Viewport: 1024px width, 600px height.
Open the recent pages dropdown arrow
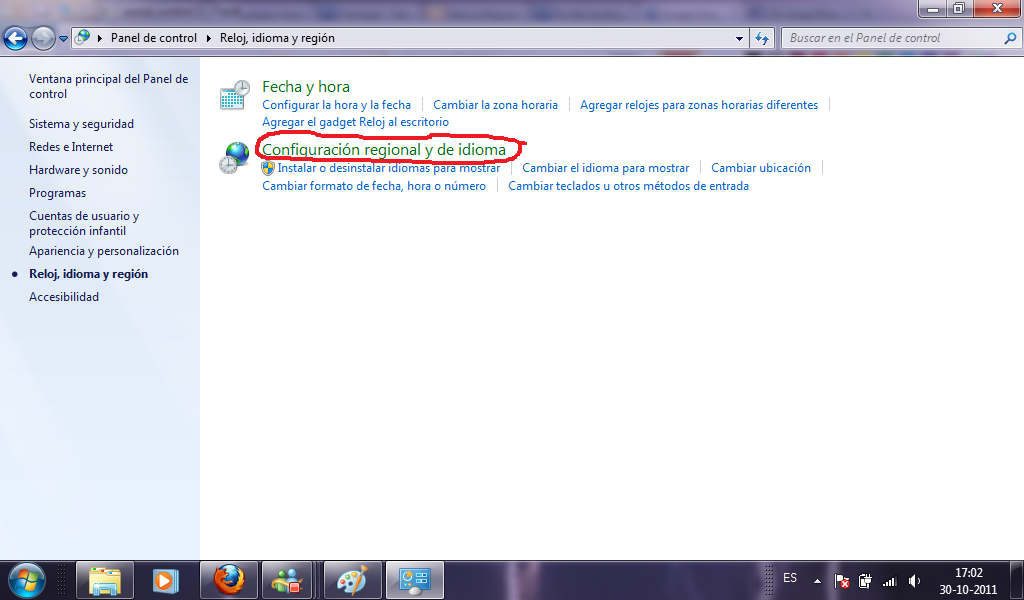point(64,39)
